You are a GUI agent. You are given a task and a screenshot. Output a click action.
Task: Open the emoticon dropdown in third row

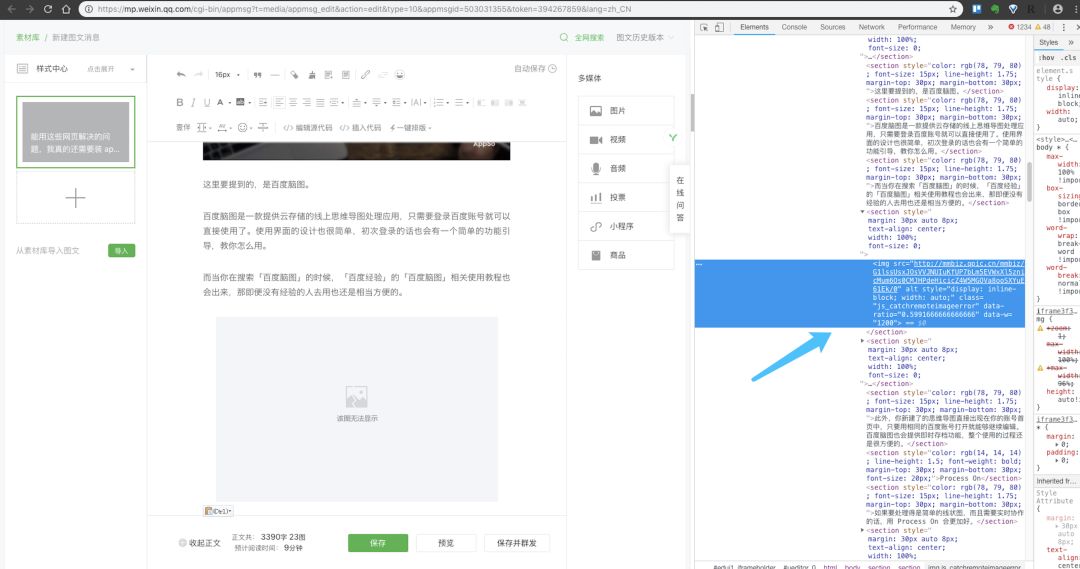249,127
